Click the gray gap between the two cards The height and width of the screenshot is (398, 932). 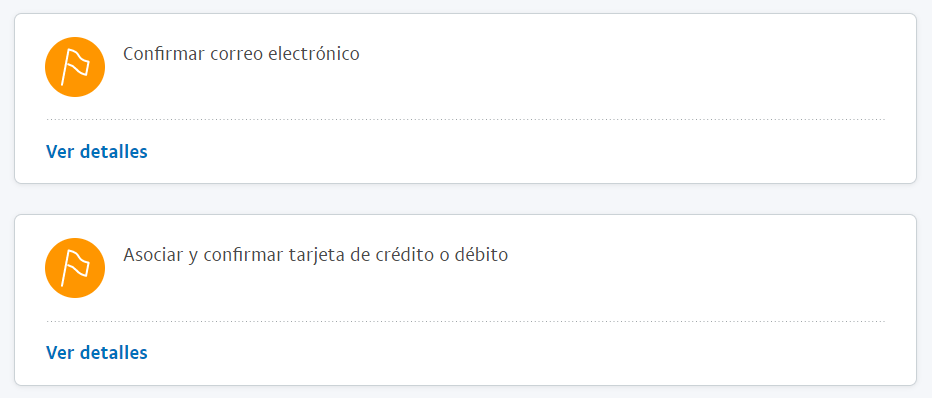(x=465, y=199)
